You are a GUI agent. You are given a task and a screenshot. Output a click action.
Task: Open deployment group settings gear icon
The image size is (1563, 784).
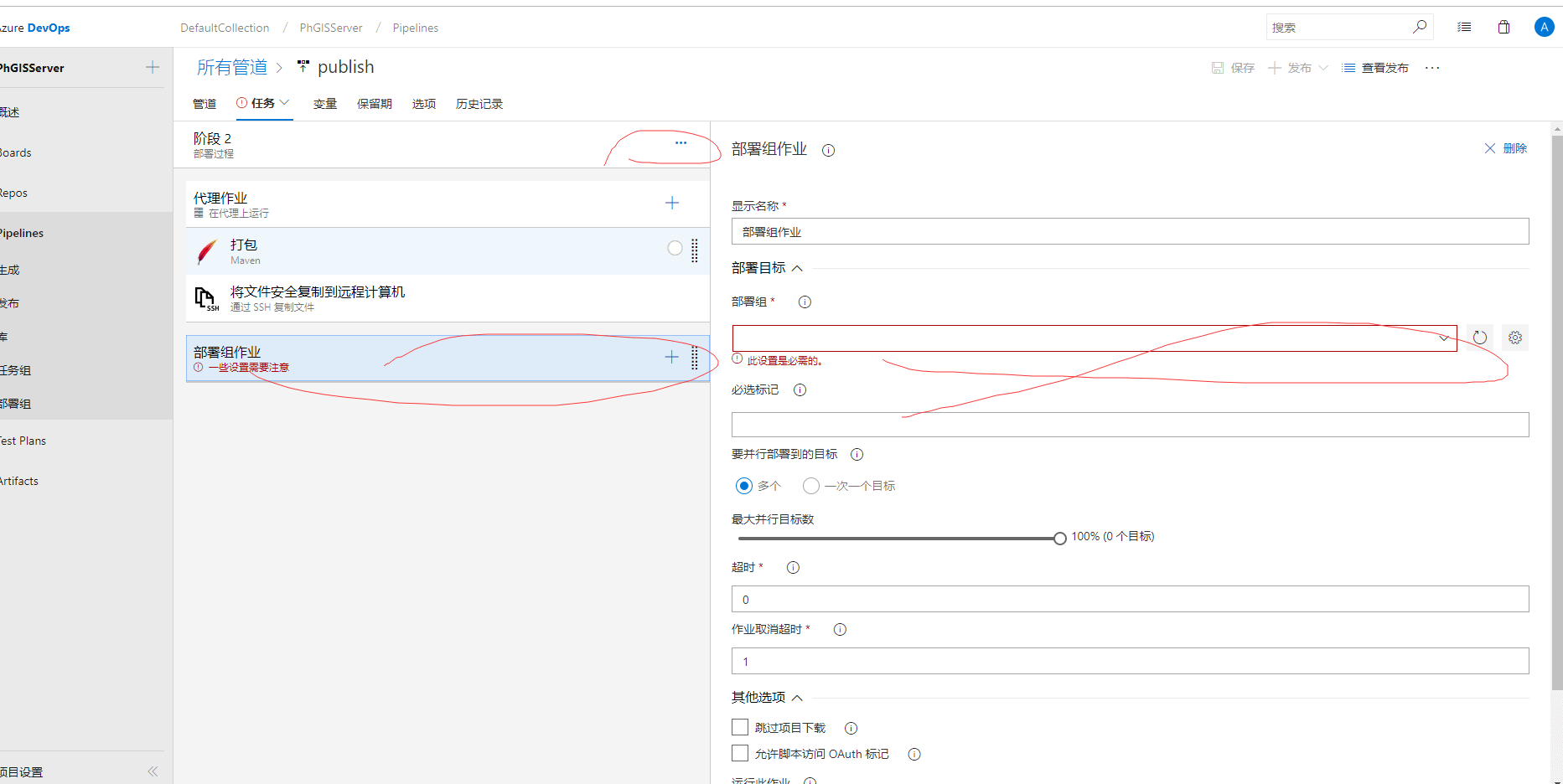(1515, 338)
